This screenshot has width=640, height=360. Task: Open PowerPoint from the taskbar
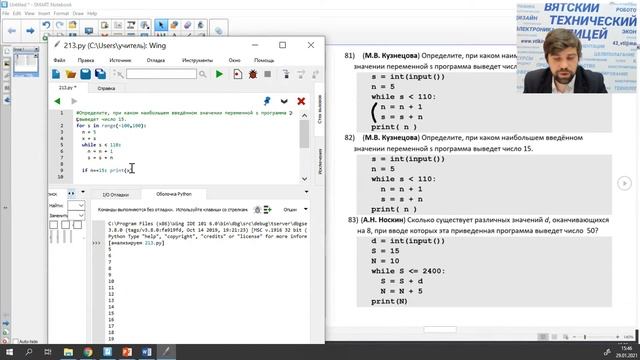point(127,352)
